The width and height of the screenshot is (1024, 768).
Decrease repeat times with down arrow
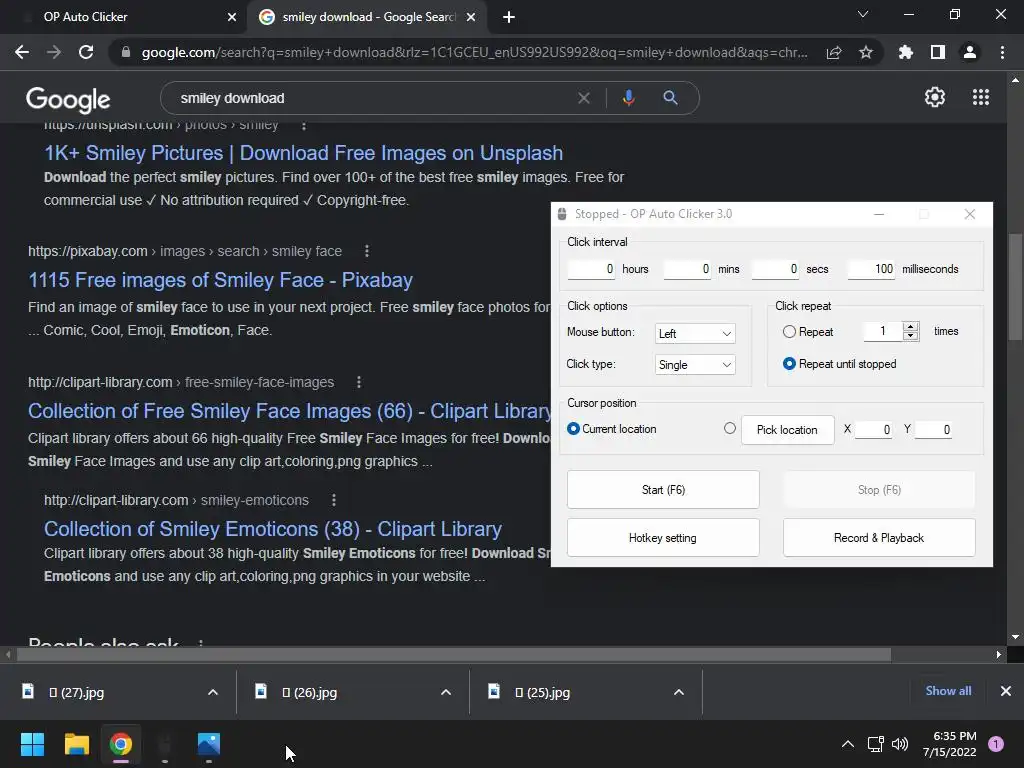coord(910,336)
